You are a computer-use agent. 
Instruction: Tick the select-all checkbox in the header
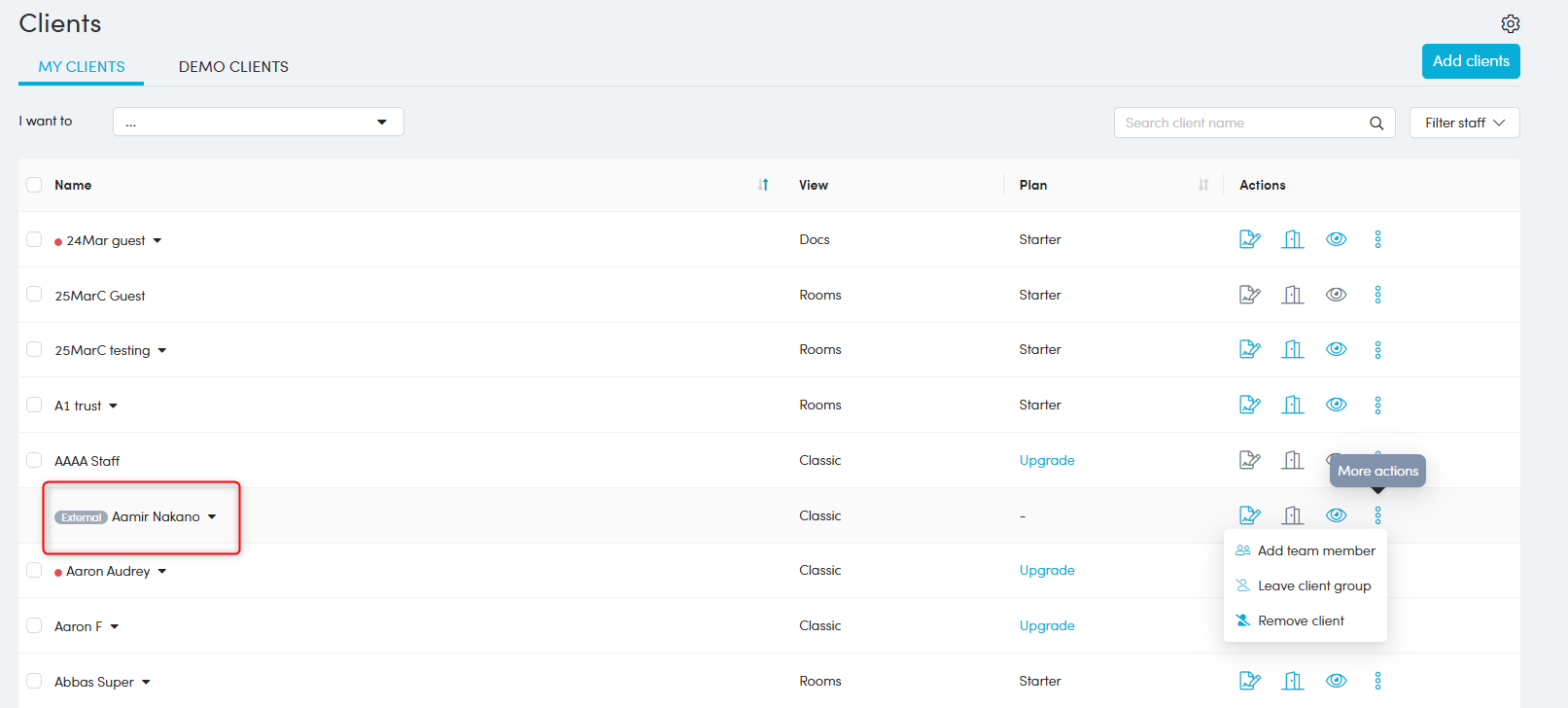34,185
